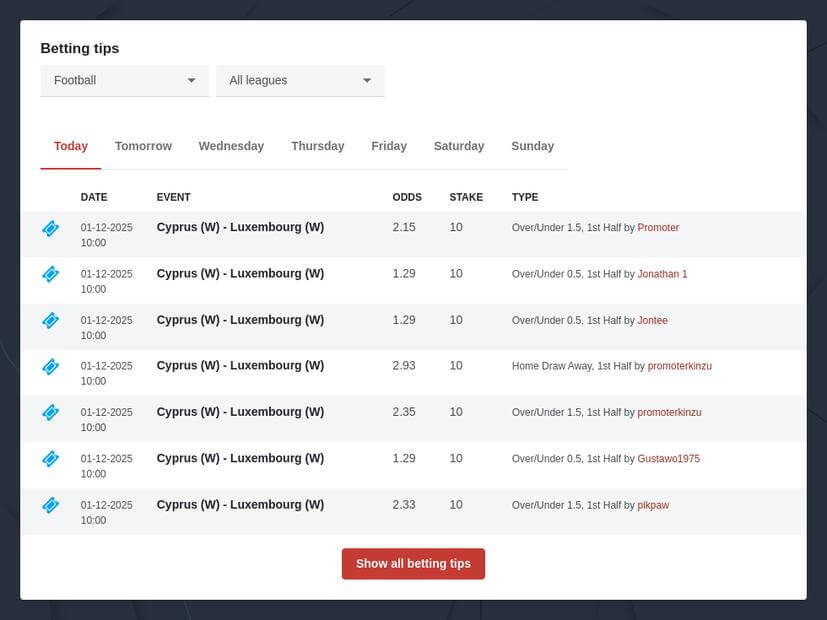Select the ticket icon beside pikpaw's tip

point(50,506)
